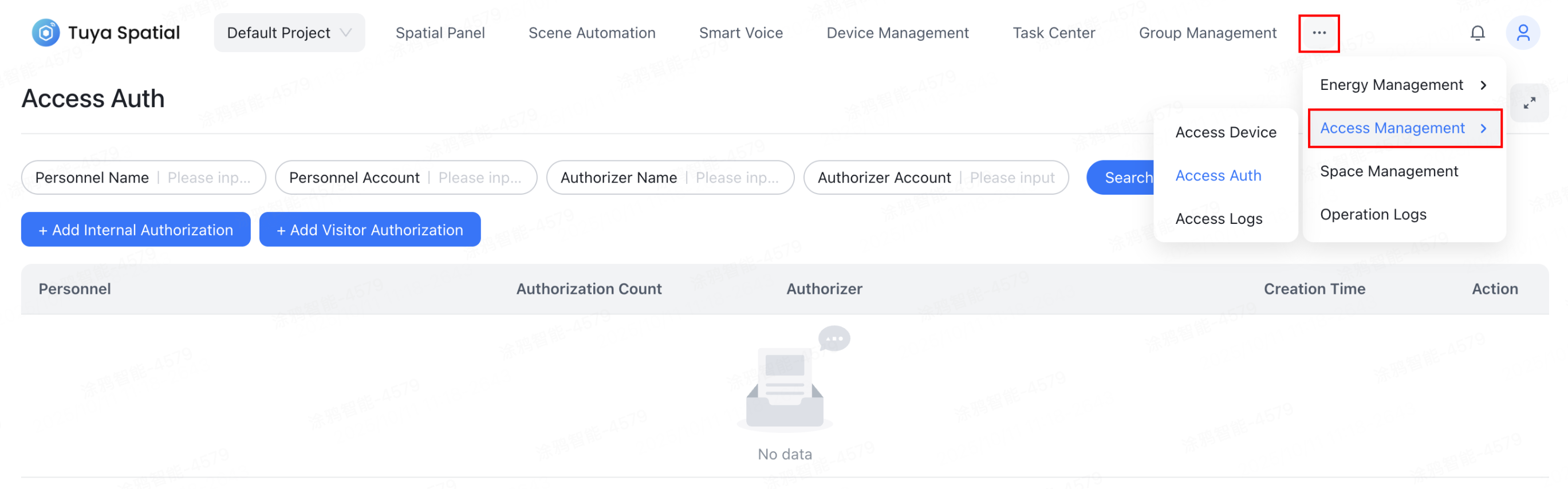Open the more options ellipsis menu
The image size is (1568, 489).
click(x=1318, y=32)
